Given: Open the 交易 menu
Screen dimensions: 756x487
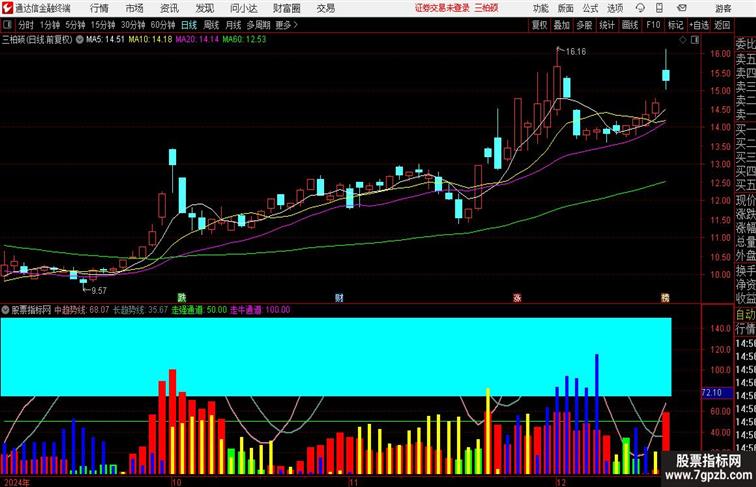Looking at the screenshot, I should coord(325,8).
